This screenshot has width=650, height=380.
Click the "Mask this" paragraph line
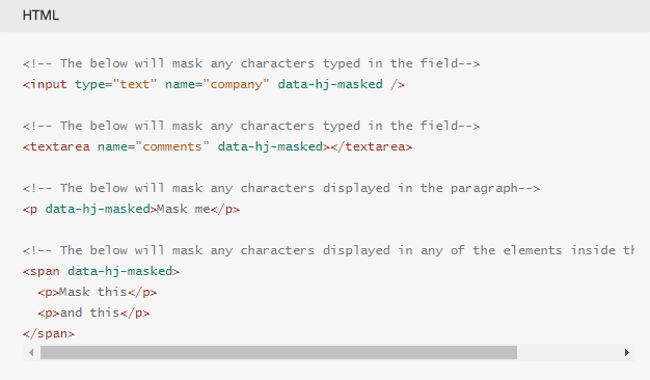point(97,292)
